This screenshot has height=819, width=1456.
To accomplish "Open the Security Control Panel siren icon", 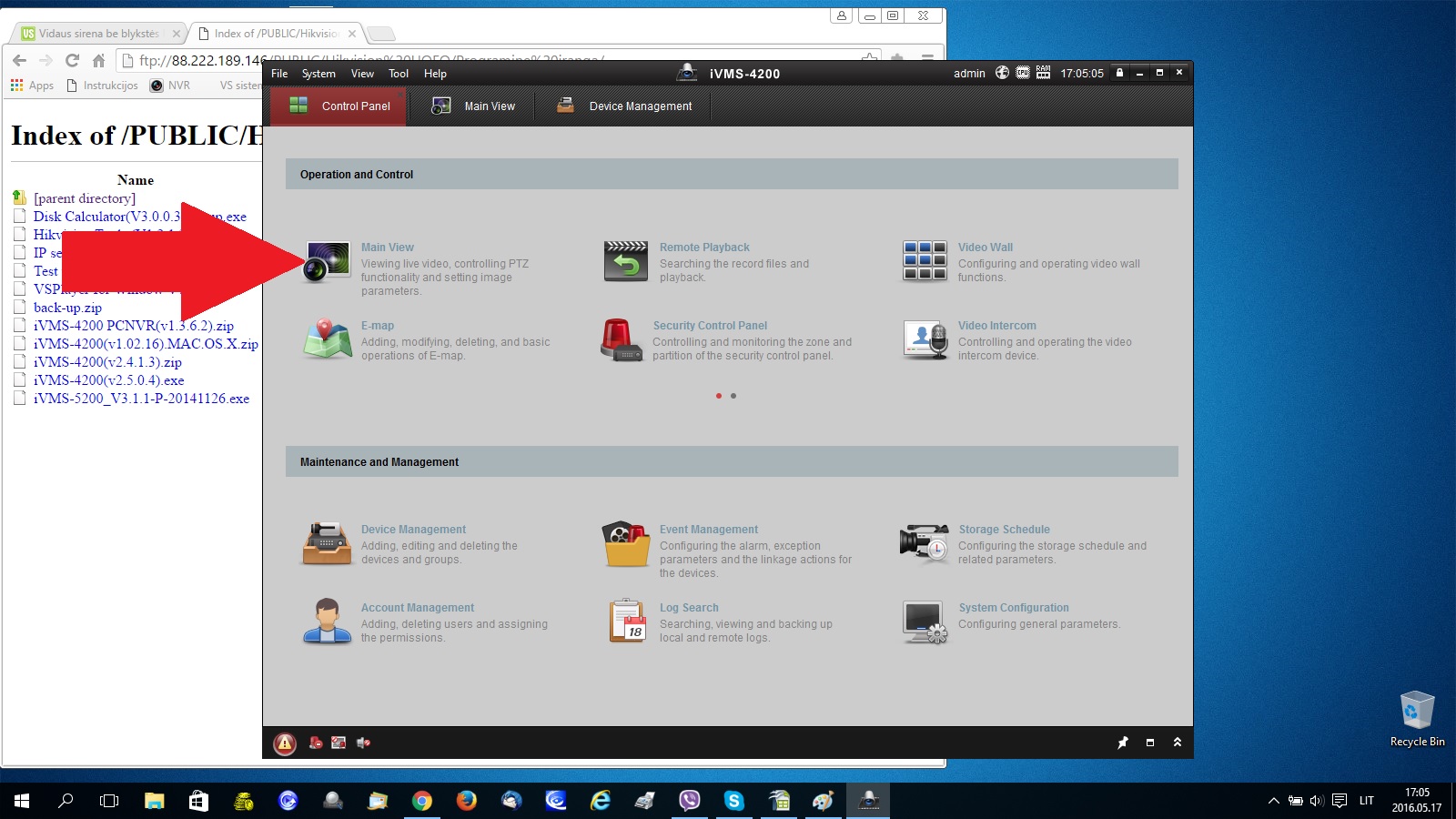I will point(621,339).
